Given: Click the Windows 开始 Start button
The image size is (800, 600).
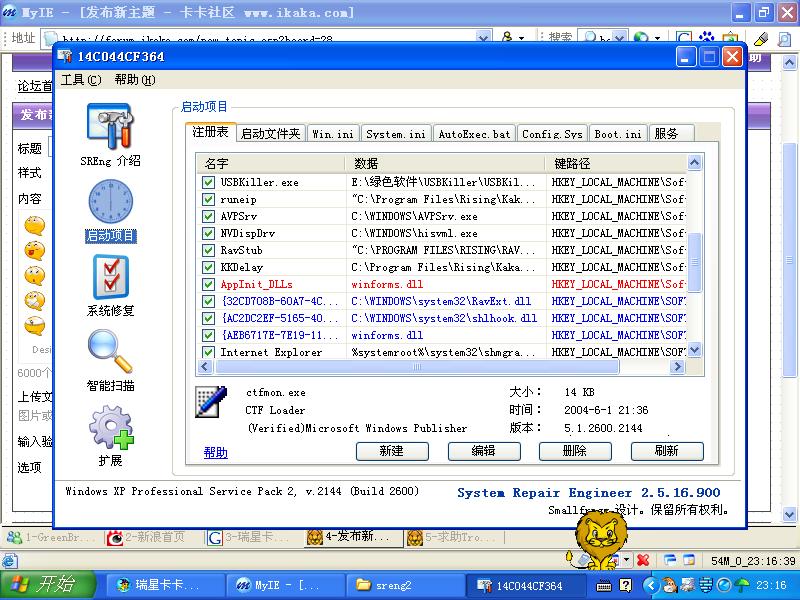Looking at the screenshot, I should click(47, 585).
